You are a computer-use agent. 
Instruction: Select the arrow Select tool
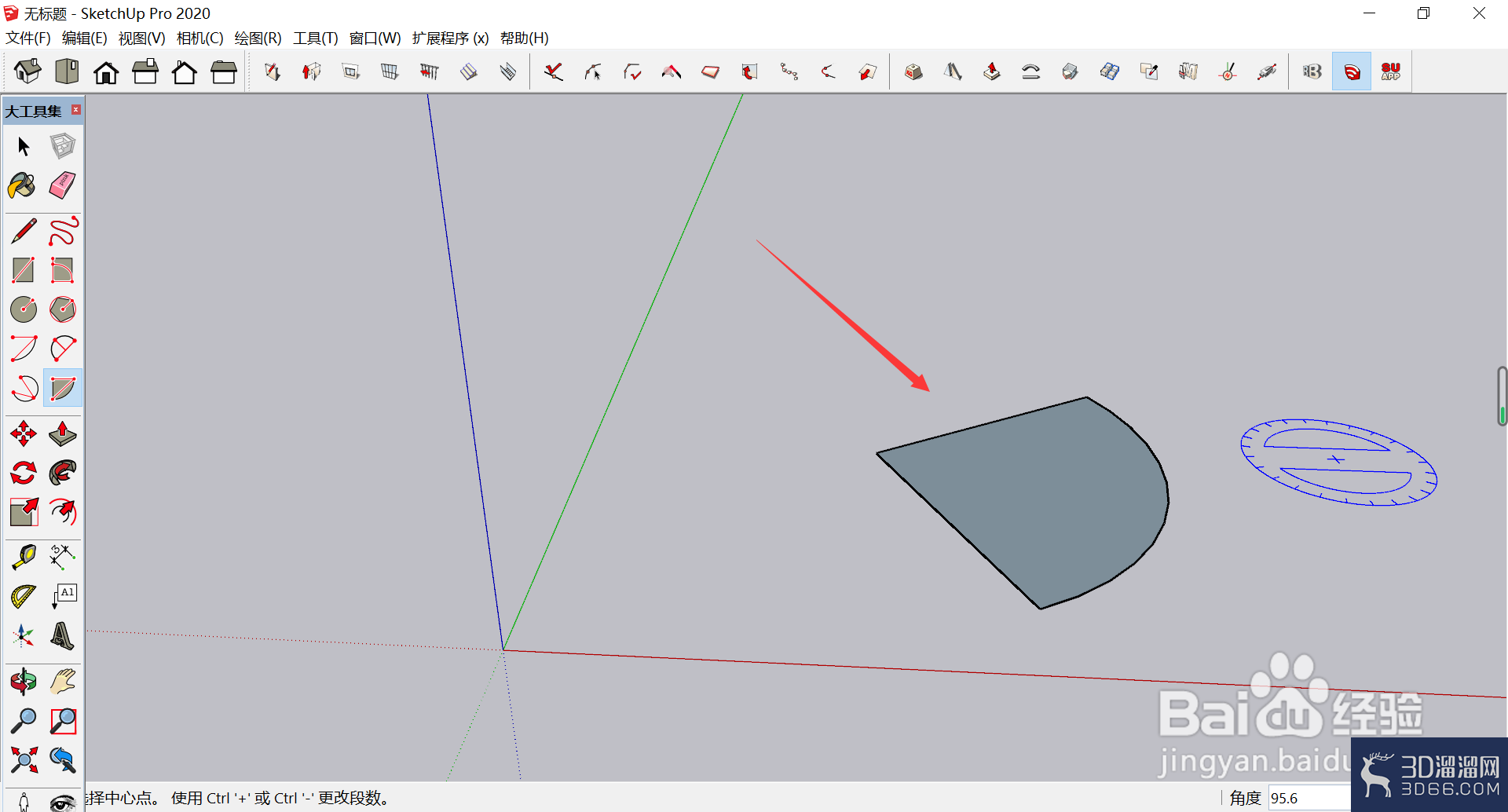click(x=24, y=147)
